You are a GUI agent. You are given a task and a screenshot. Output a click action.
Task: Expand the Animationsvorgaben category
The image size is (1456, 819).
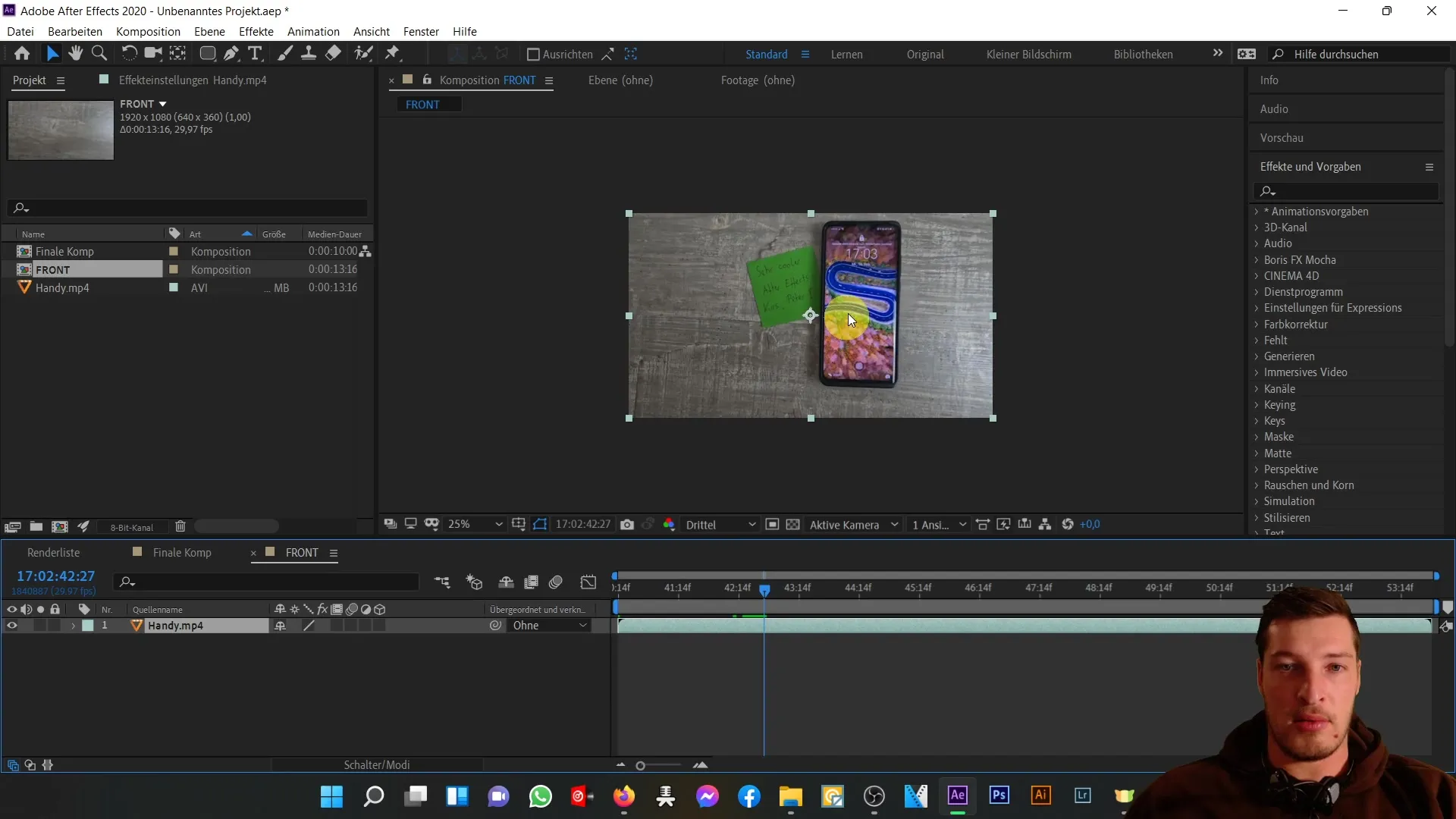point(1258,211)
